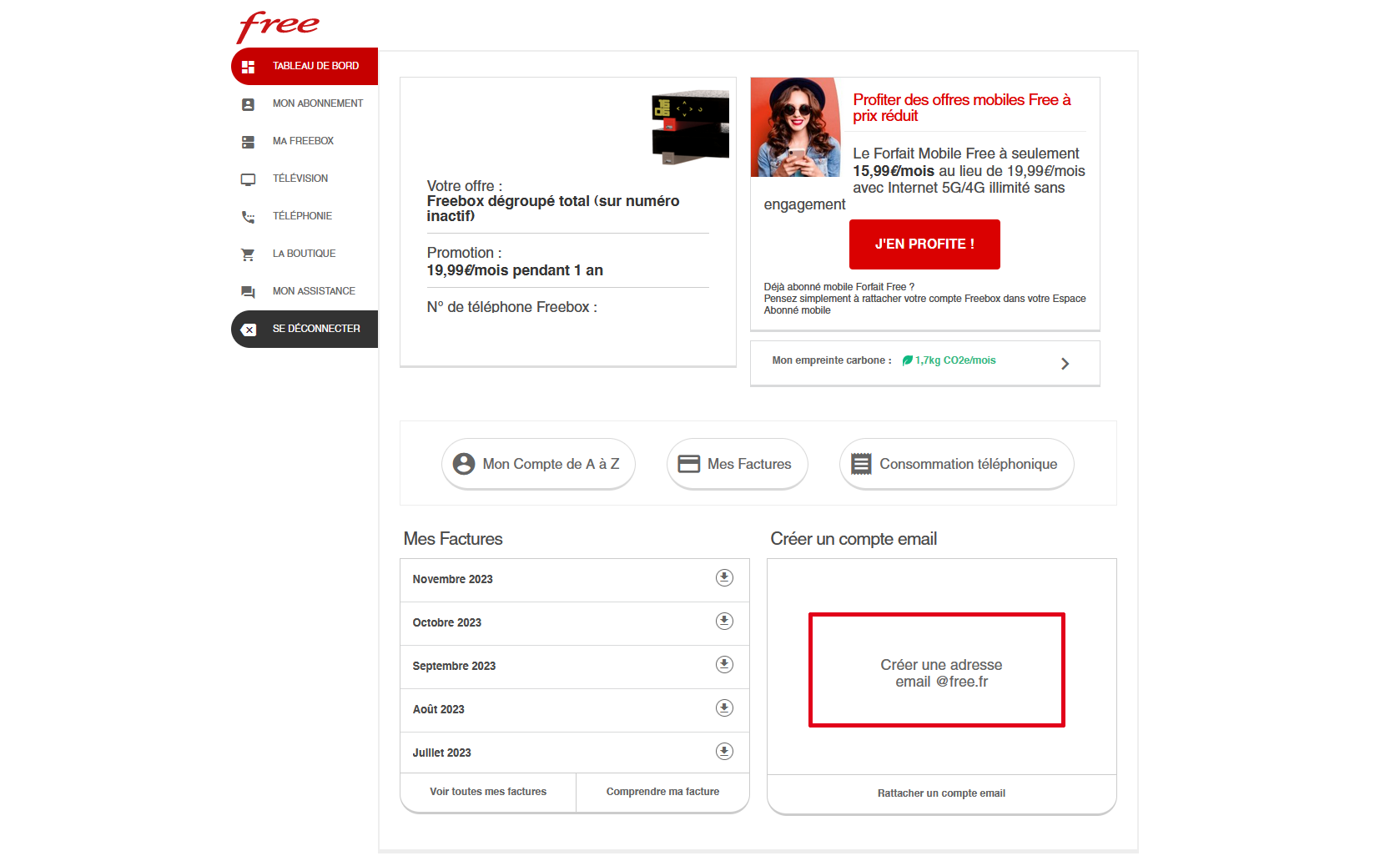Click the green leaf carbon icon

point(907,360)
